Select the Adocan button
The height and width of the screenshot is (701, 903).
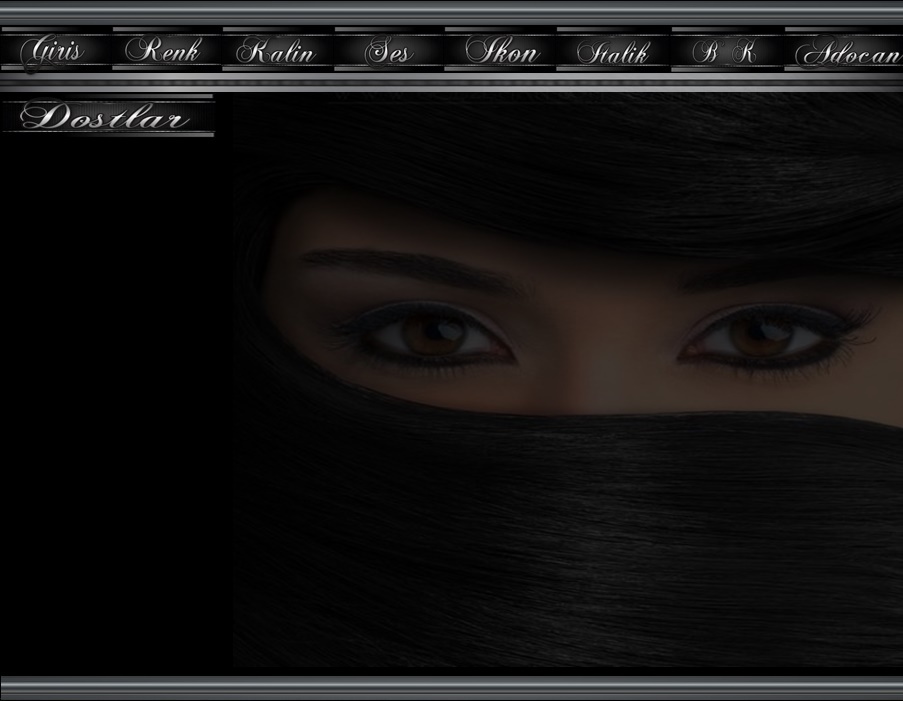[846, 50]
